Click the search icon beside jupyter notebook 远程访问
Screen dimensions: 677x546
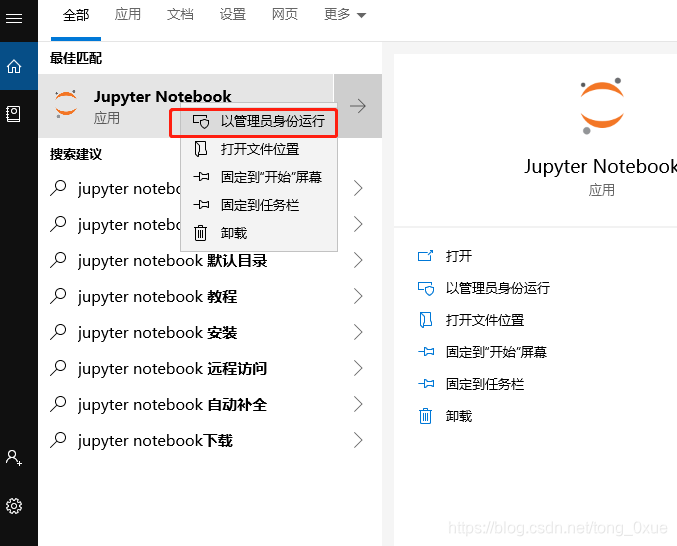click(58, 368)
